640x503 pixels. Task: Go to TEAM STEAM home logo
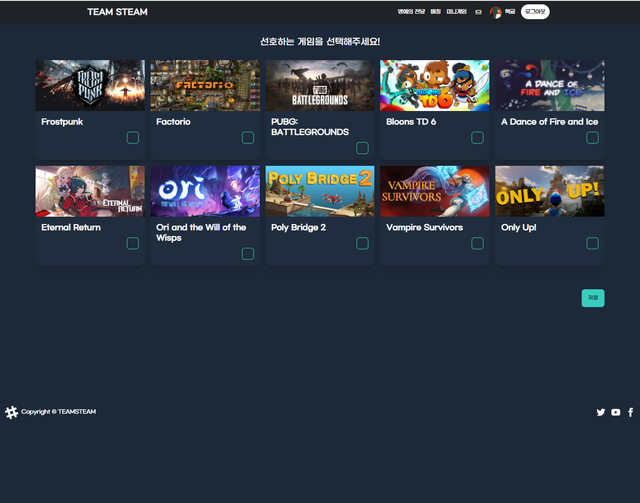[x=118, y=12]
